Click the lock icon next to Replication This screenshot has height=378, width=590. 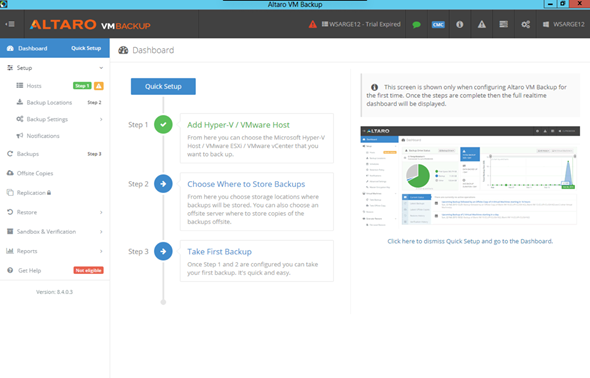pos(49,193)
